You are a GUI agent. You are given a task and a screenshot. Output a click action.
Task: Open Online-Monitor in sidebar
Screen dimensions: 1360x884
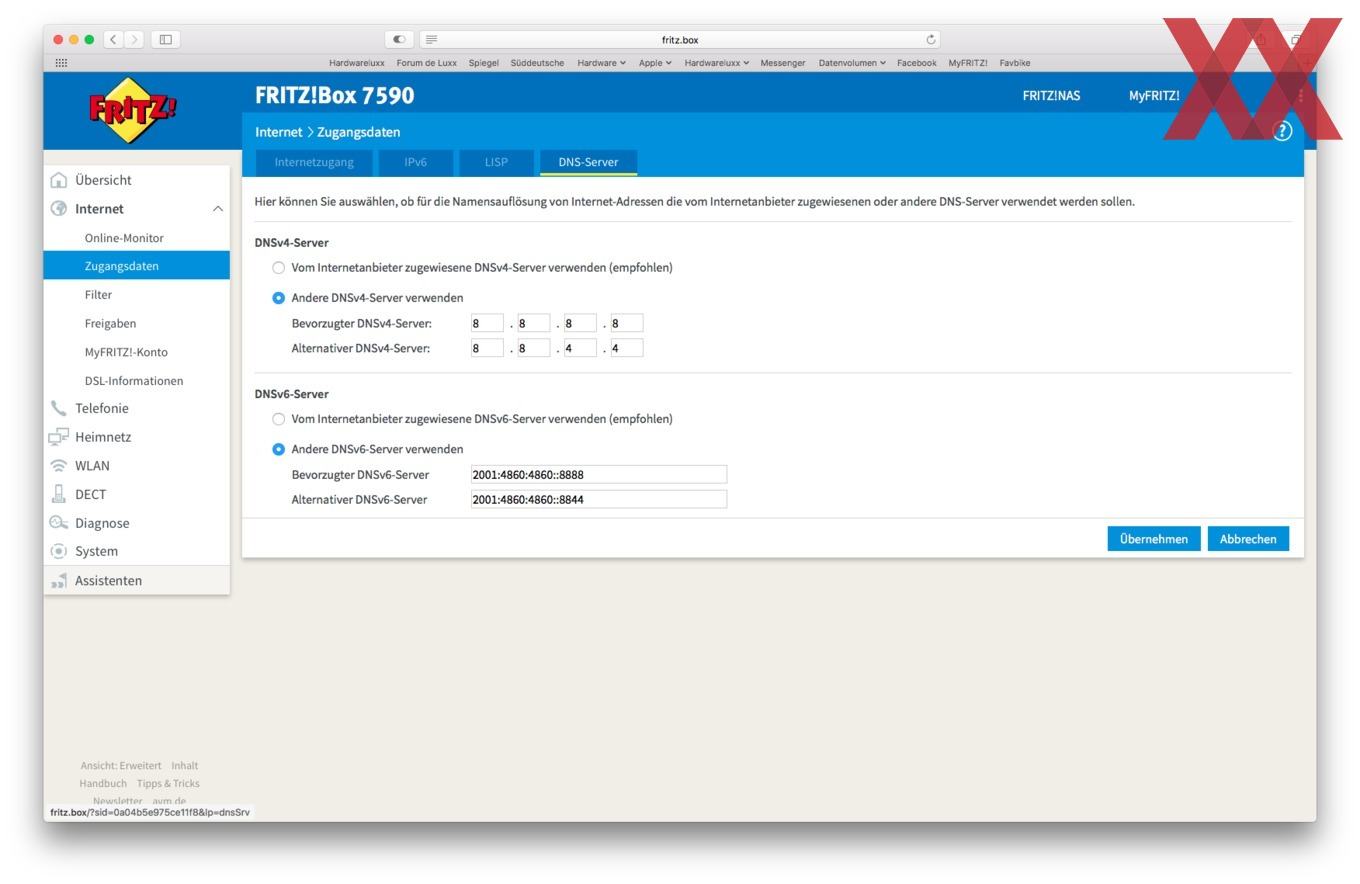point(124,238)
